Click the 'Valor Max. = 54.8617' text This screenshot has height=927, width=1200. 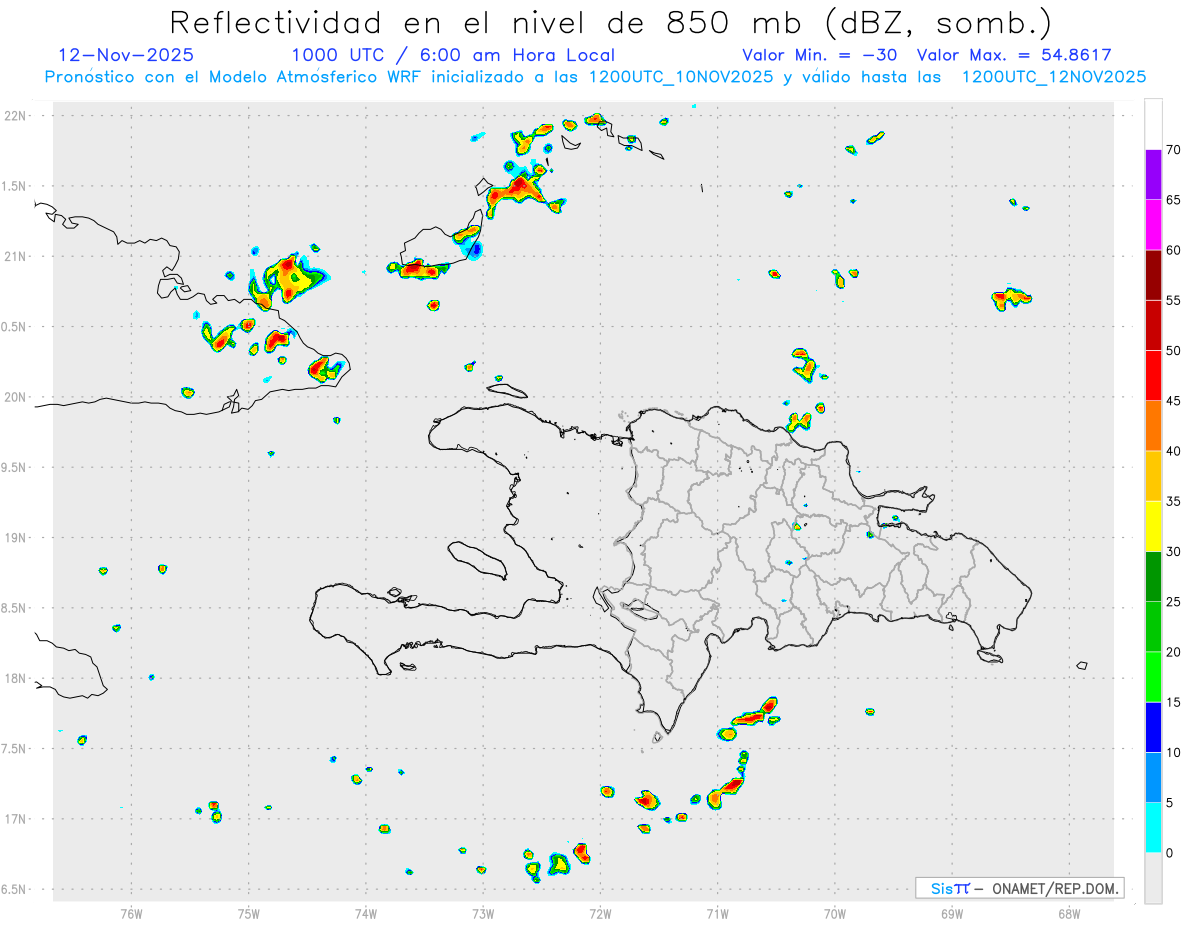point(1014,55)
